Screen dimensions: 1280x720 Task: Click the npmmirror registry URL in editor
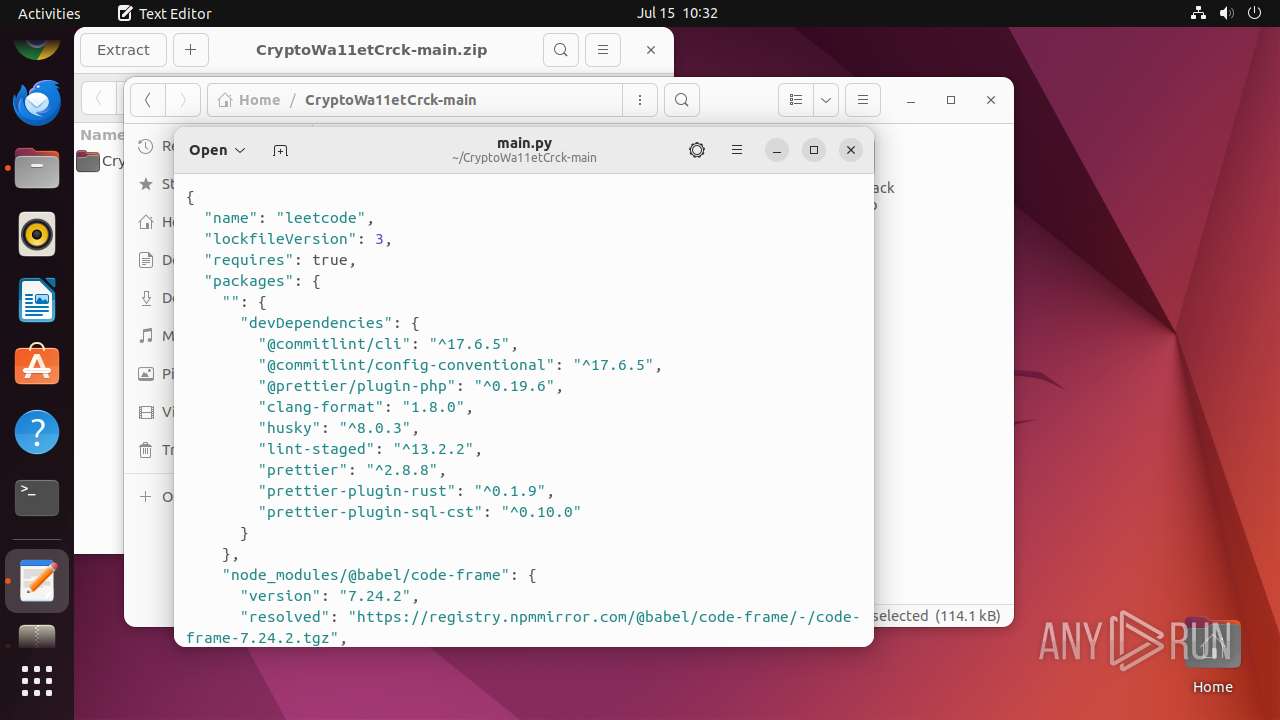(522, 627)
